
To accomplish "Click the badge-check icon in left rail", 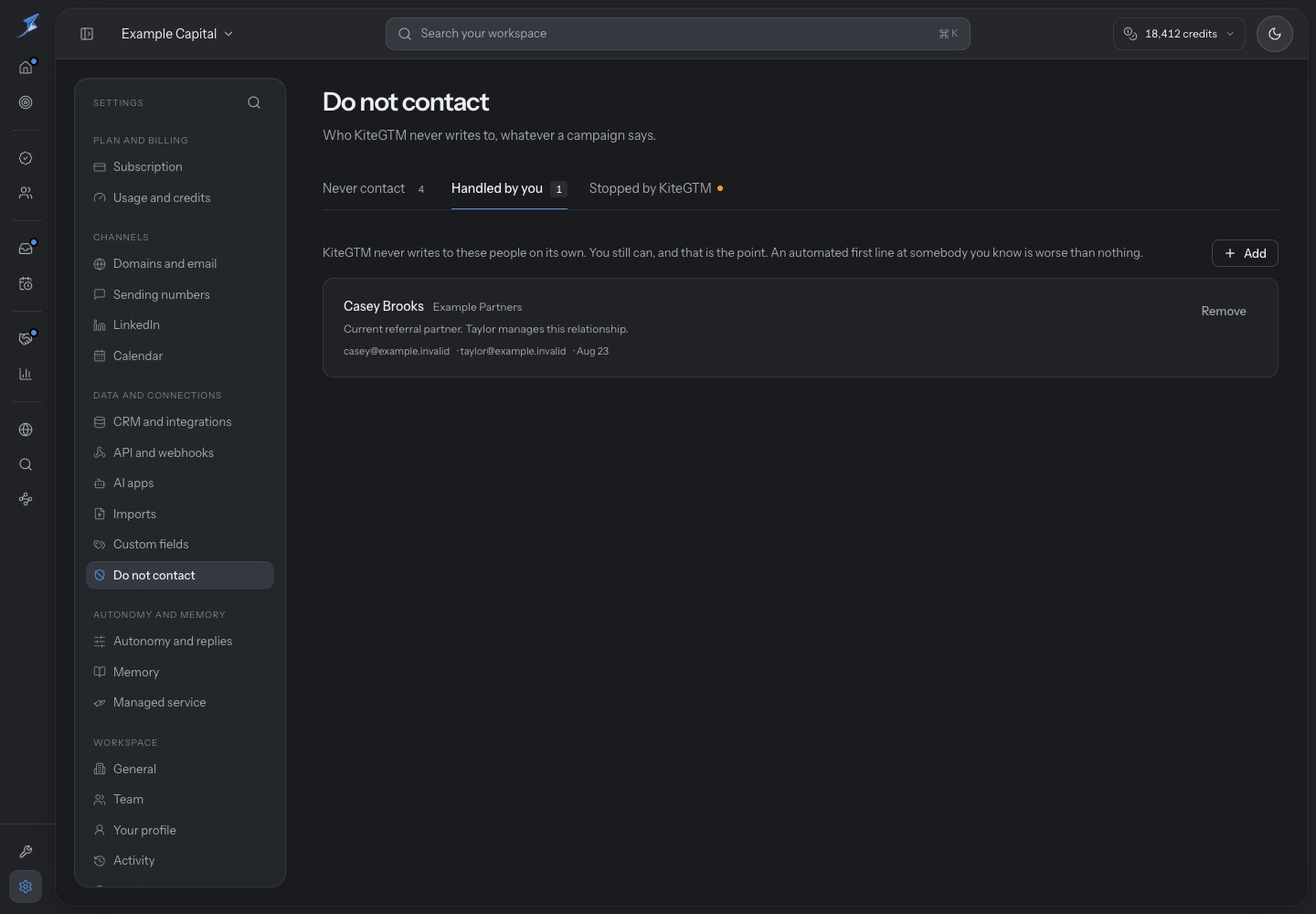I will click(x=26, y=158).
